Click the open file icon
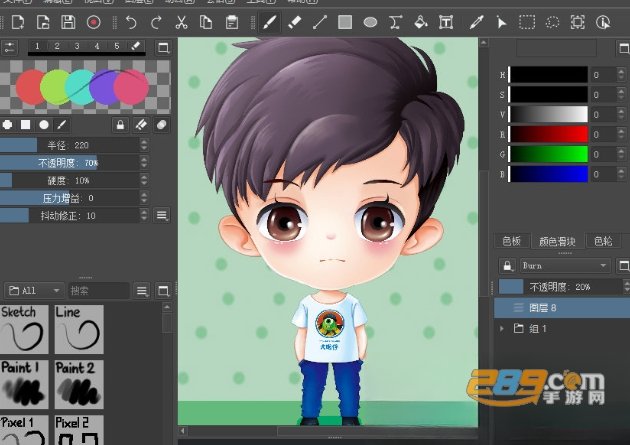The image size is (630, 445). tap(43, 22)
